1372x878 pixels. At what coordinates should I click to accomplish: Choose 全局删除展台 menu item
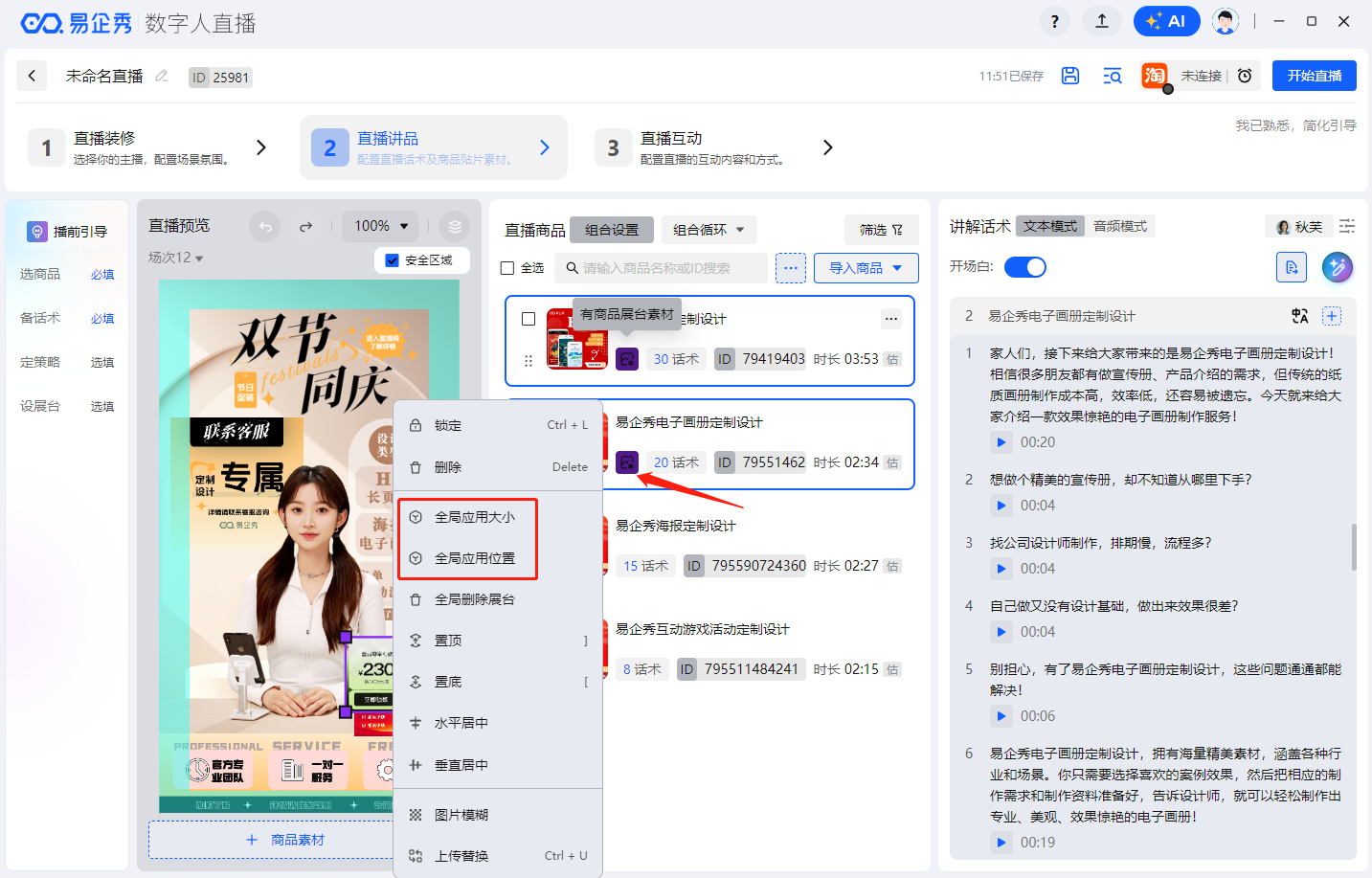[498, 599]
